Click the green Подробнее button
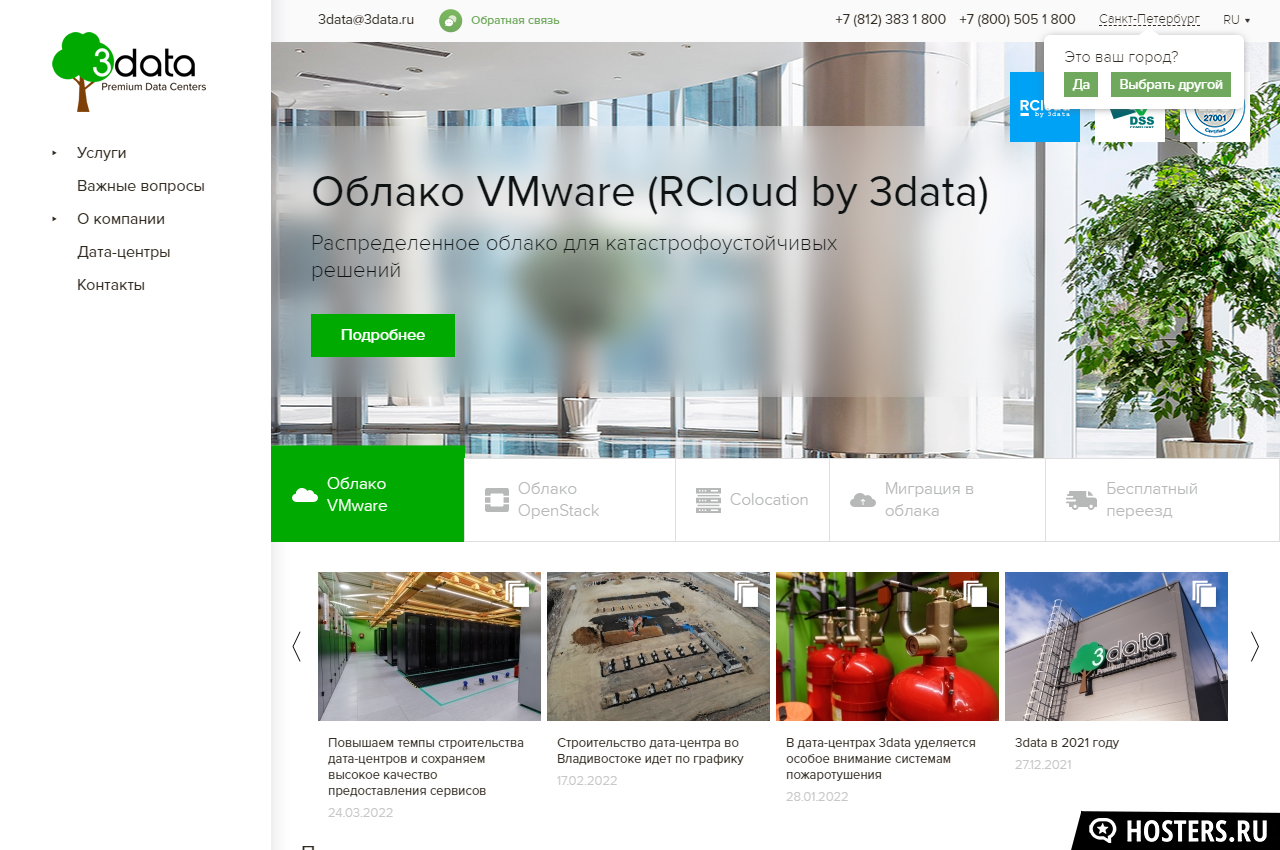Screen dimensions: 1280x850 pyautogui.click(x=383, y=335)
